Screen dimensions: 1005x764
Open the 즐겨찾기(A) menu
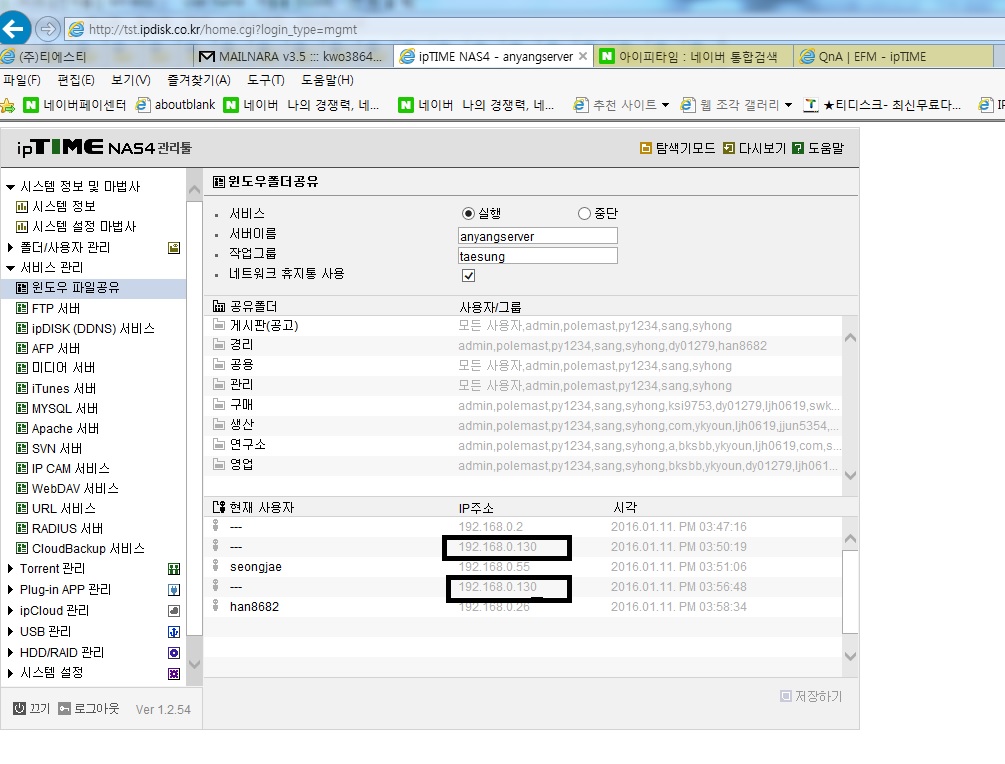(x=199, y=80)
